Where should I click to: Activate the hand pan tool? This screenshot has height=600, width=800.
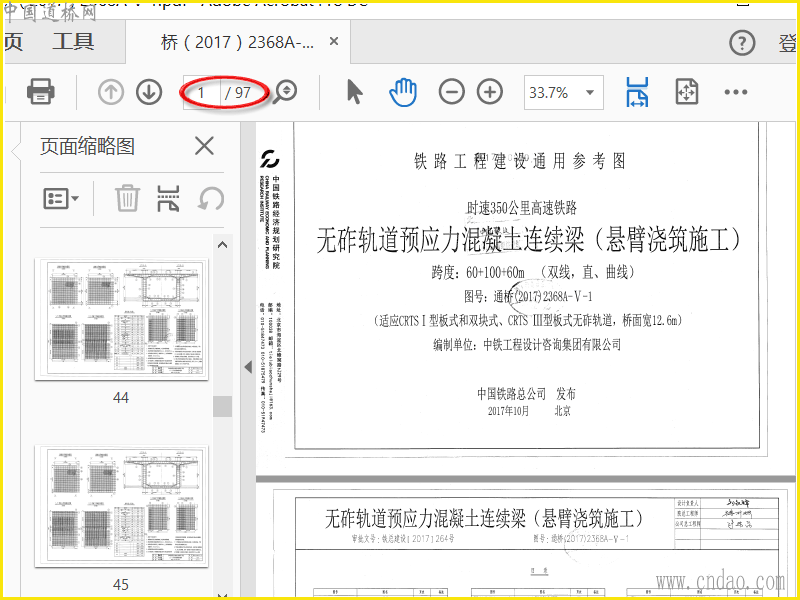(x=403, y=92)
